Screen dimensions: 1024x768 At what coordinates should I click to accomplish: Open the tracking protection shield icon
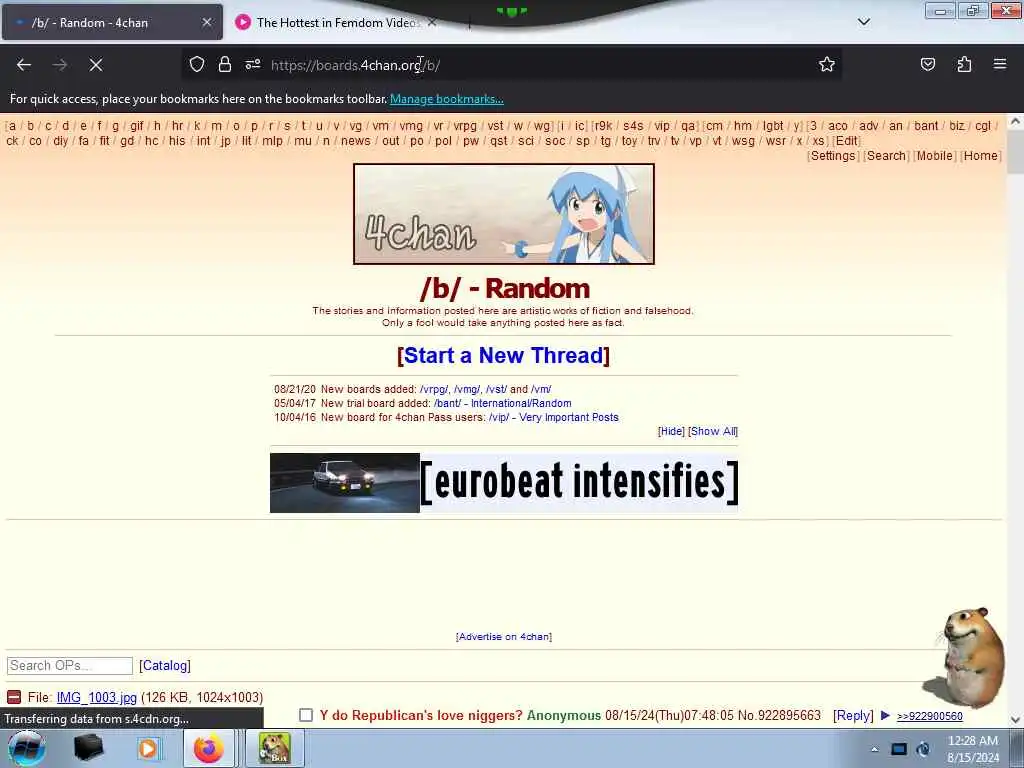tap(197, 64)
